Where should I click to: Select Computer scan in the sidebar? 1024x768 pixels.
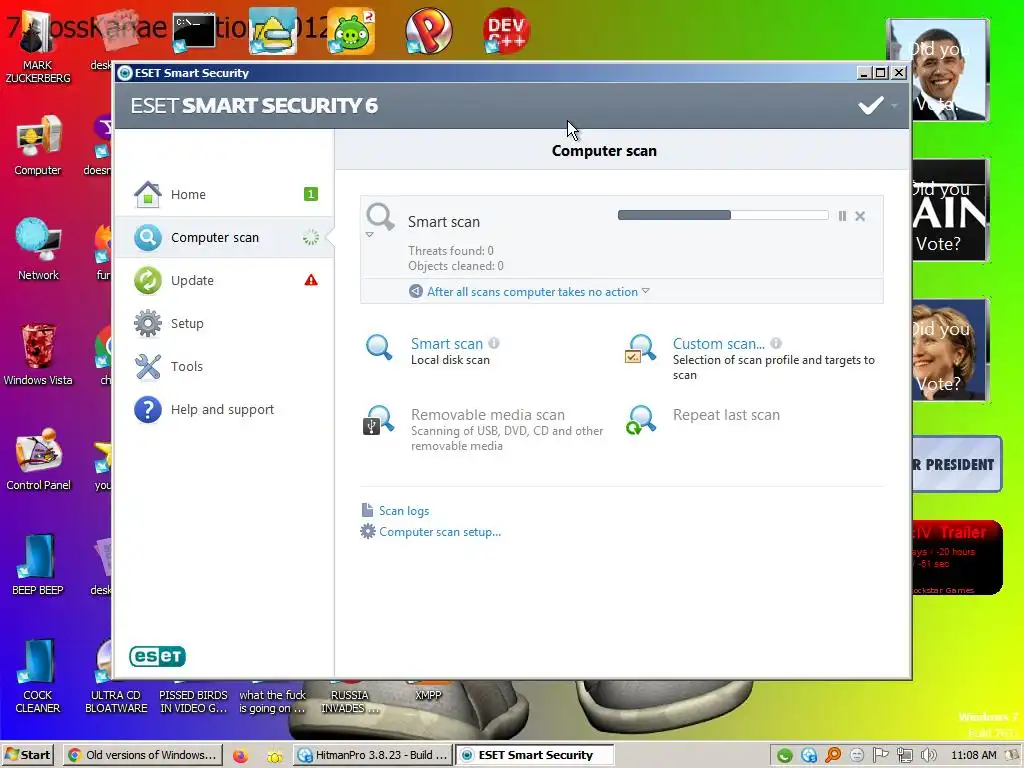pyautogui.click(x=223, y=238)
